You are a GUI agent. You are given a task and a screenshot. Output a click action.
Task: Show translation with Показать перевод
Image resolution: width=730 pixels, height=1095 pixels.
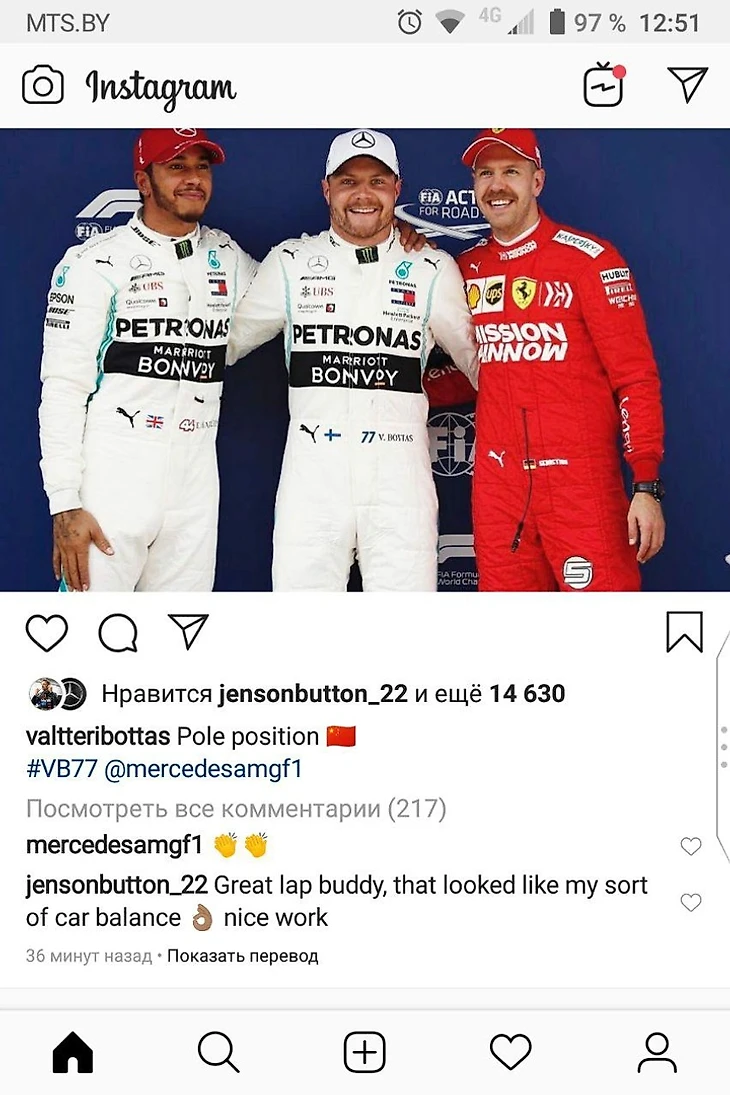coord(242,956)
